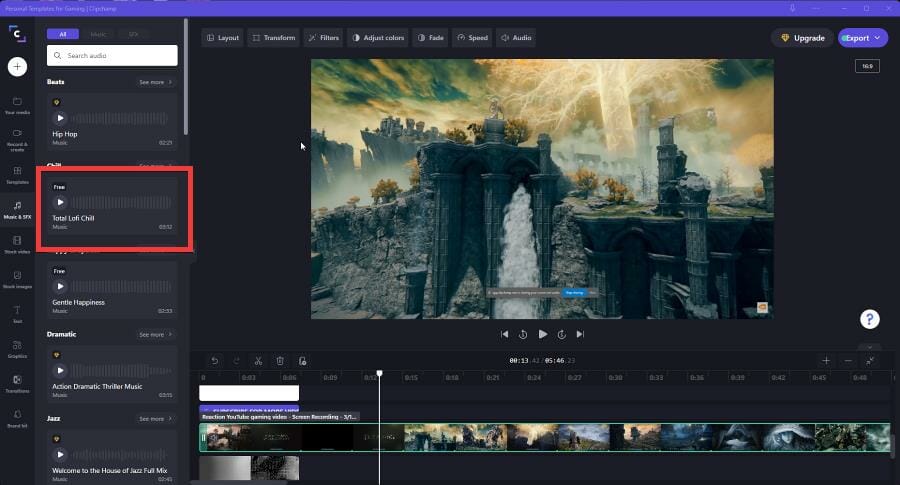
Task: Open the Record & create section
Action: 17,140
